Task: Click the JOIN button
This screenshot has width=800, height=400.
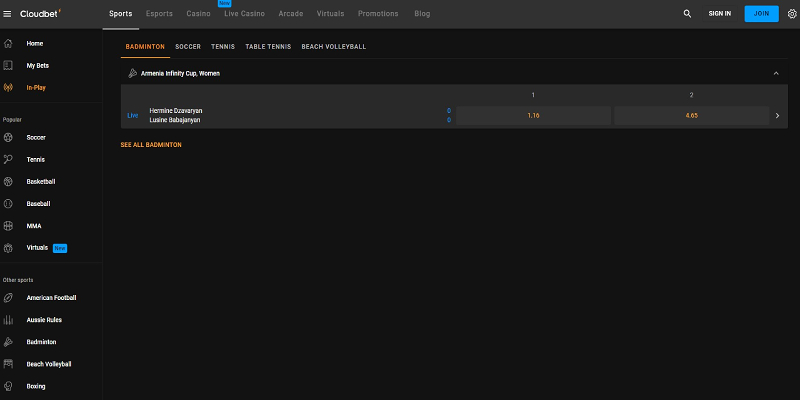Action: coord(761,14)
